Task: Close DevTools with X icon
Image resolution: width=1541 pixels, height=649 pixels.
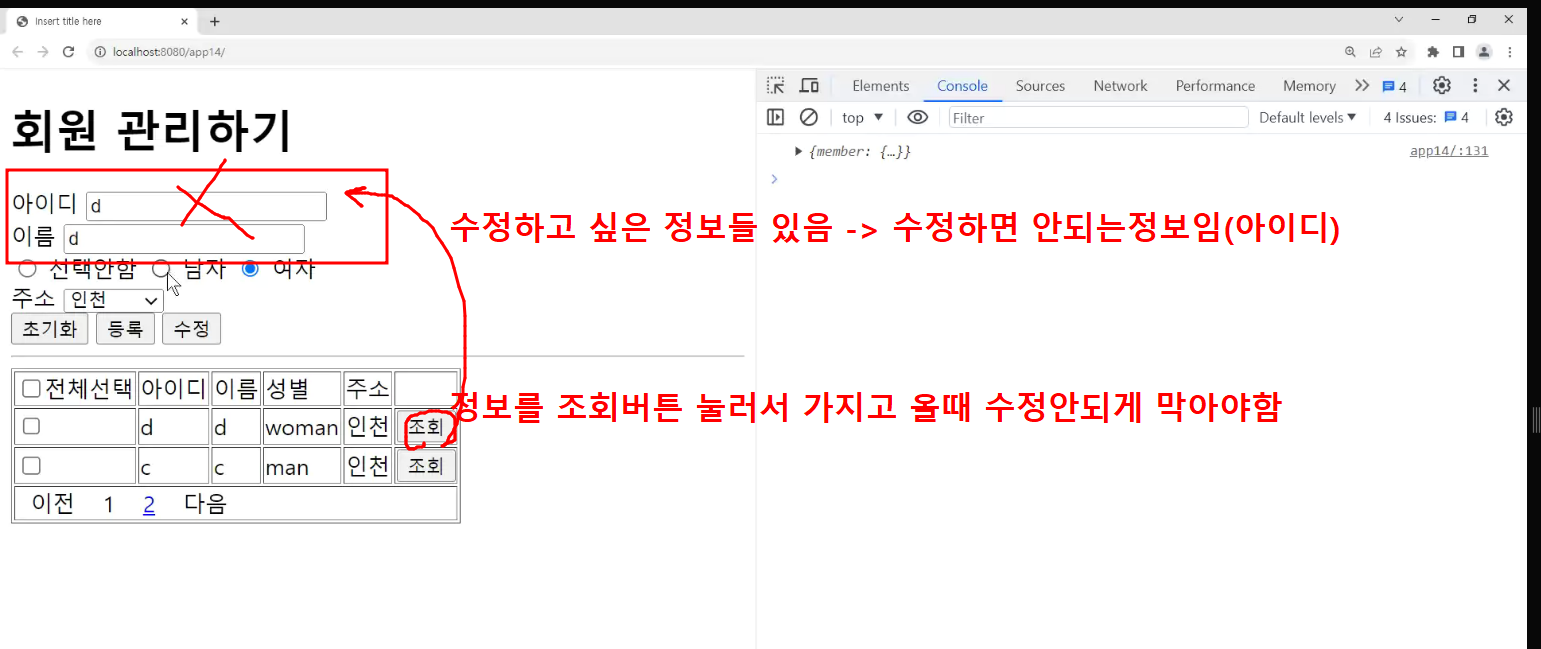Action: click(x=1504, y=86)
